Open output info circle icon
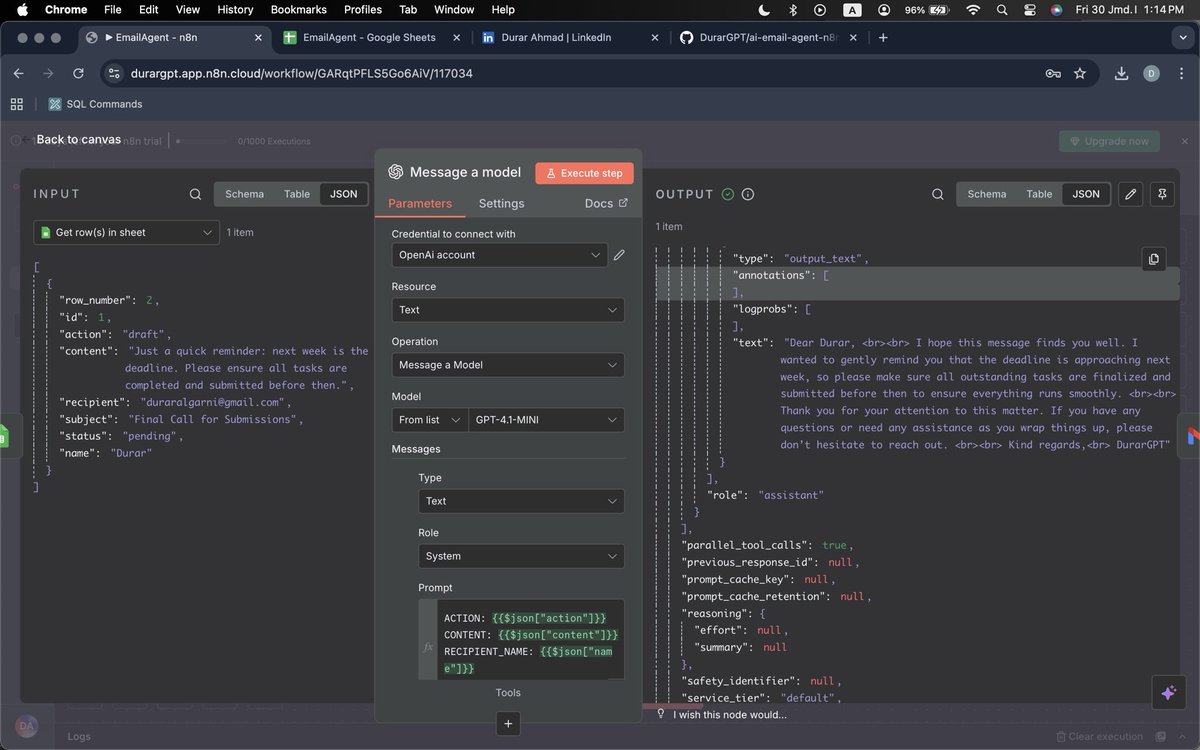The width and height of the screenshot is (1200, 750). [x=748, y=194]
